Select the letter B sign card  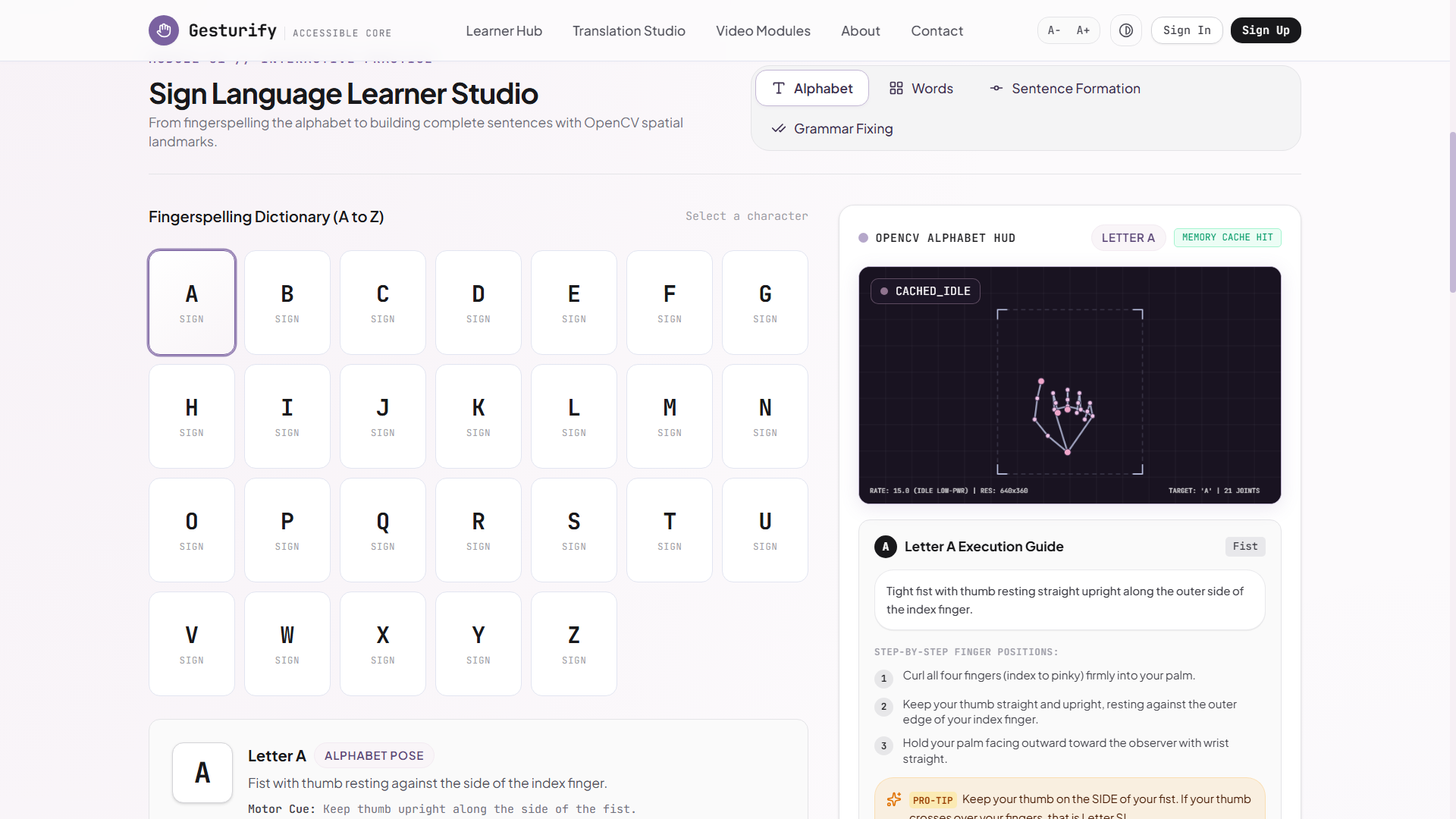[287, 303]
